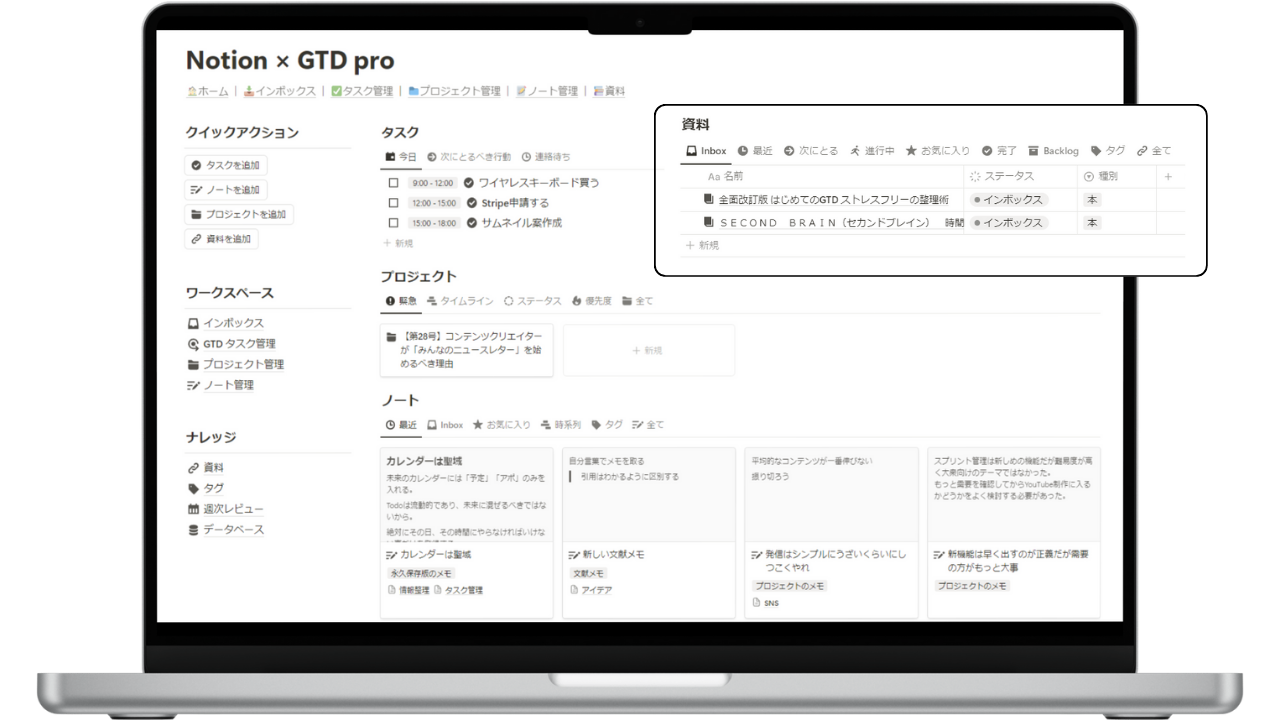
Task: Select the 緊急 tab in プロジェクト
Action: click(401, 301)
